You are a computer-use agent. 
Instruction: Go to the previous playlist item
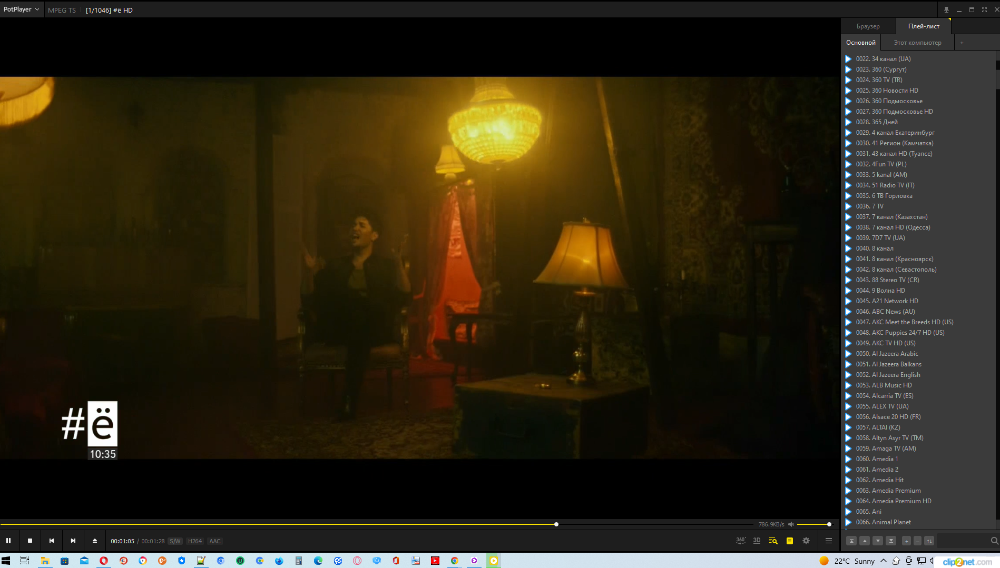pos(52,541)
